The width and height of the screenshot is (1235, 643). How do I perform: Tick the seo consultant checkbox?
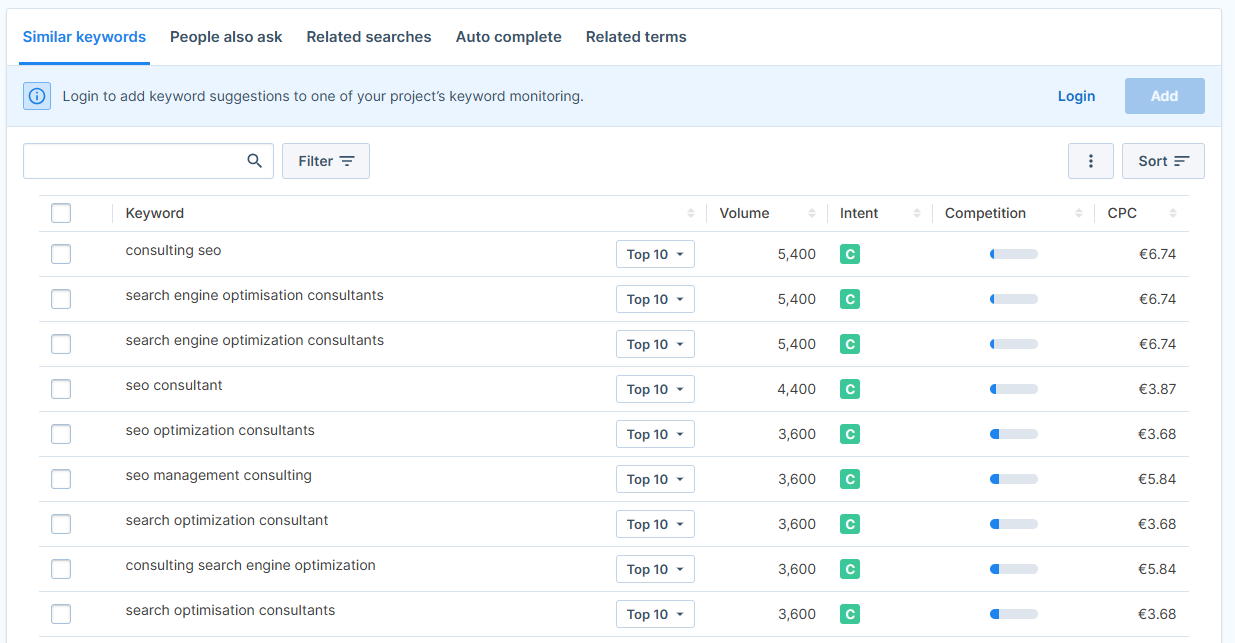pyautogui.click(x=61, y=389)
